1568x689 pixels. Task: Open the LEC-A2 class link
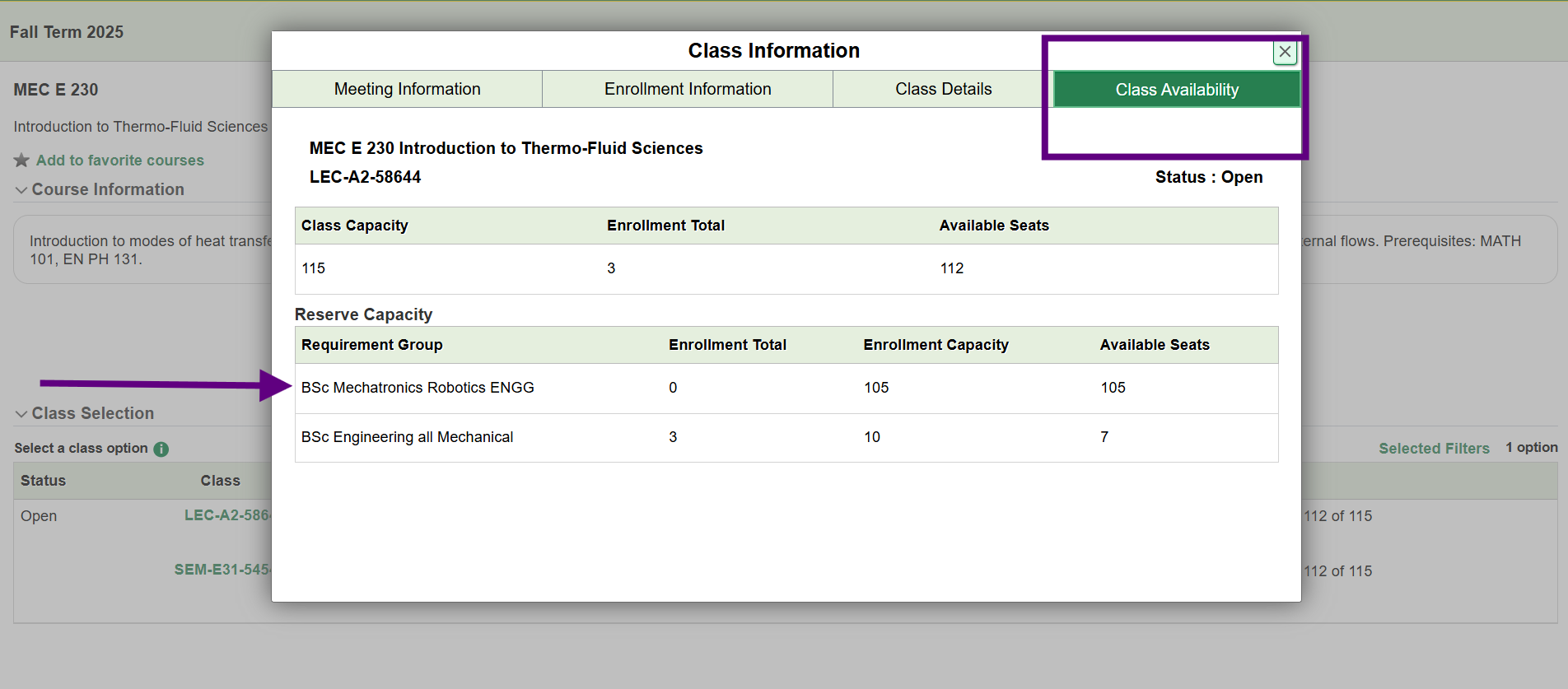tap(226, 515)
